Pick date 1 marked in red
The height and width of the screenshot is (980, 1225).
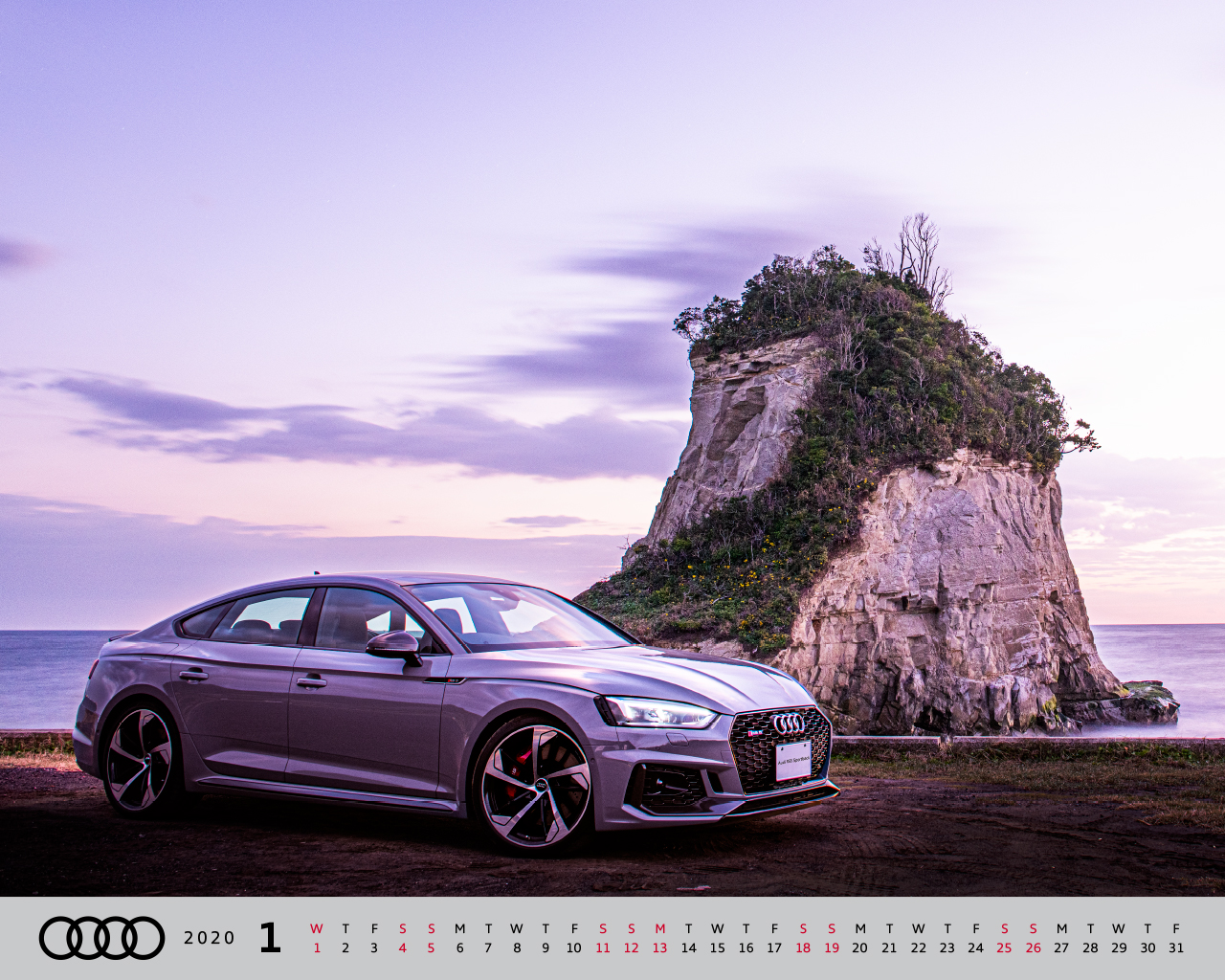pyautogui.click(x=317, y=947)
